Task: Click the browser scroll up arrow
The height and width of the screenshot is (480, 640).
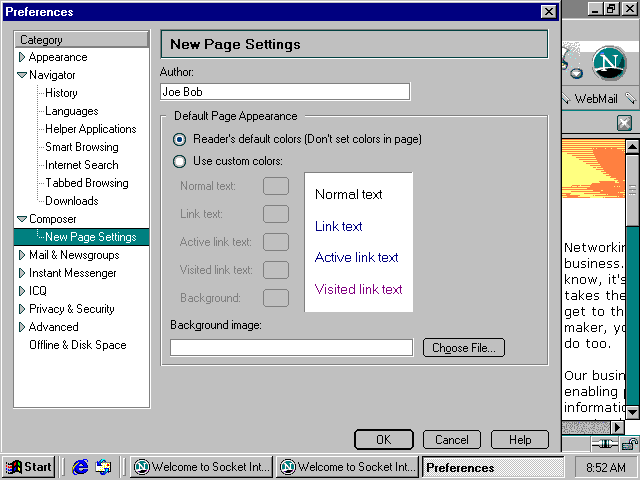Action: coord(632,147)
